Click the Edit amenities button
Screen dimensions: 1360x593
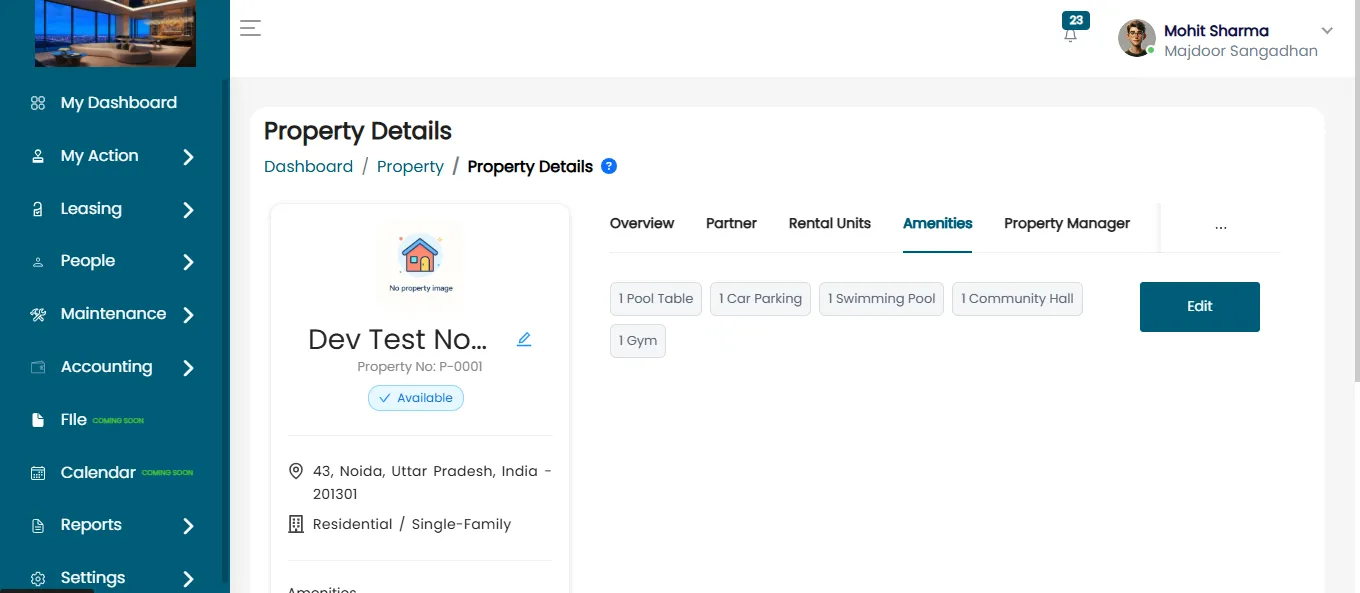[x=1200, y=307]
